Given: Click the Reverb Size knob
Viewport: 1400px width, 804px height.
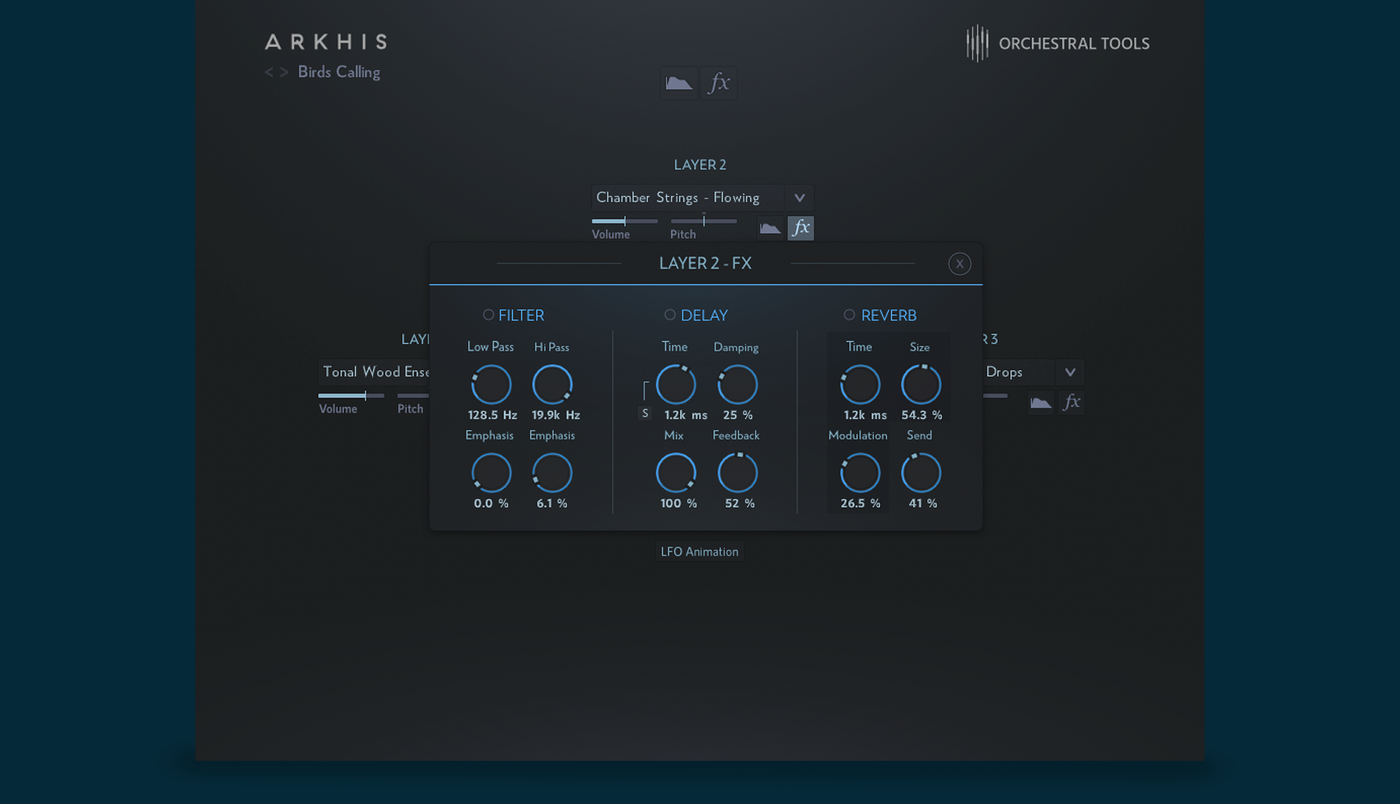Looking at the screenshot, I should click(921, 385).
